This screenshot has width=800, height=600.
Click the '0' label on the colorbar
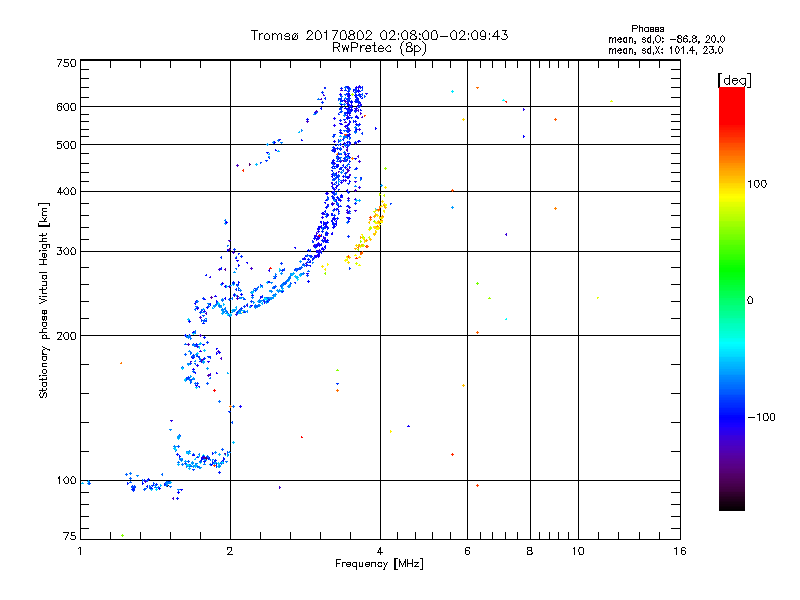(x=750, y=301)
